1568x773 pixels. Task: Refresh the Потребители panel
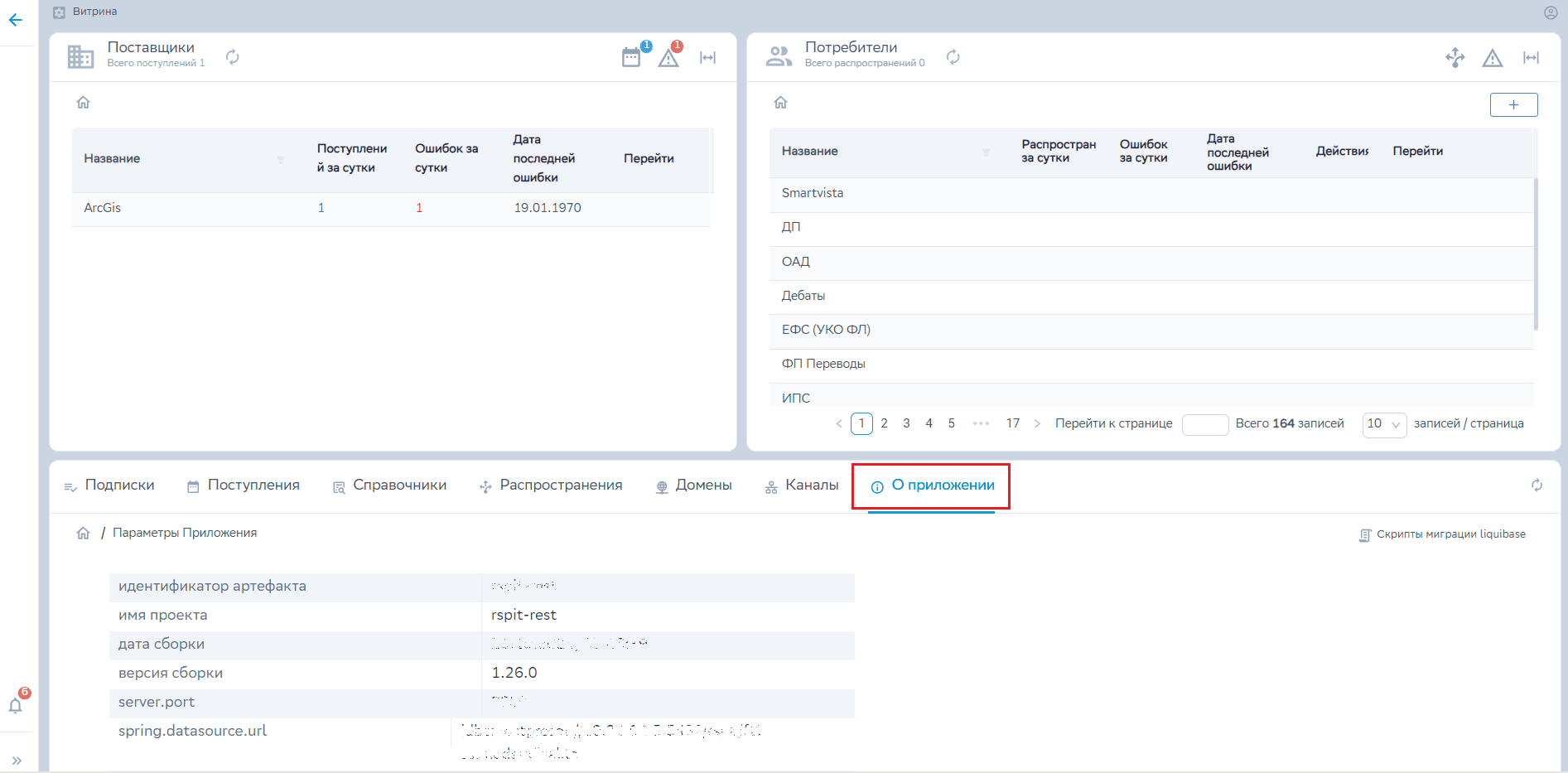pyautogui.click(x=953, y=56)
